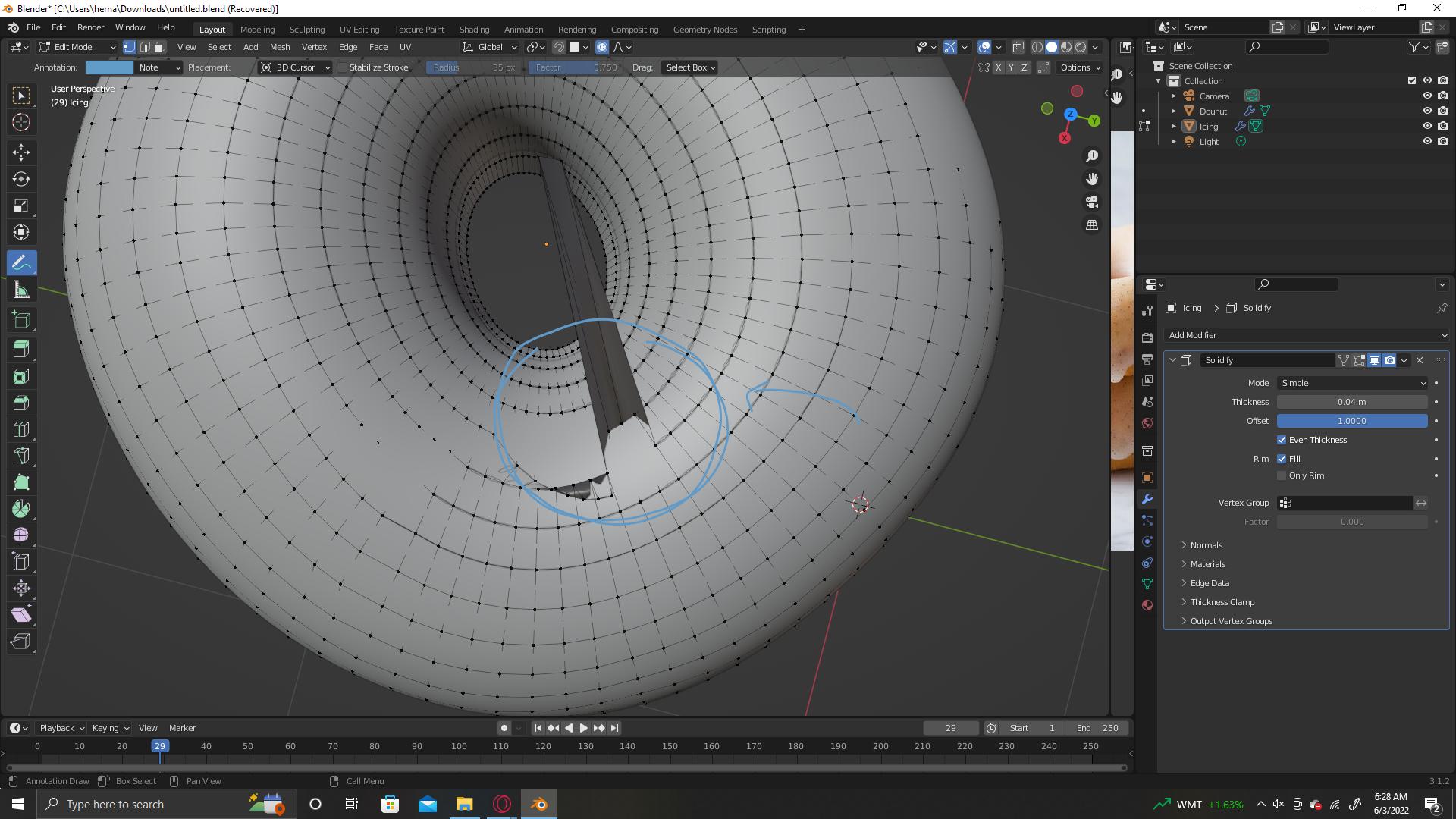Image resolution: width=1456 pixels, height=819 pixels.
Task: Click the proportional editing icon
Action: point(602,47)
